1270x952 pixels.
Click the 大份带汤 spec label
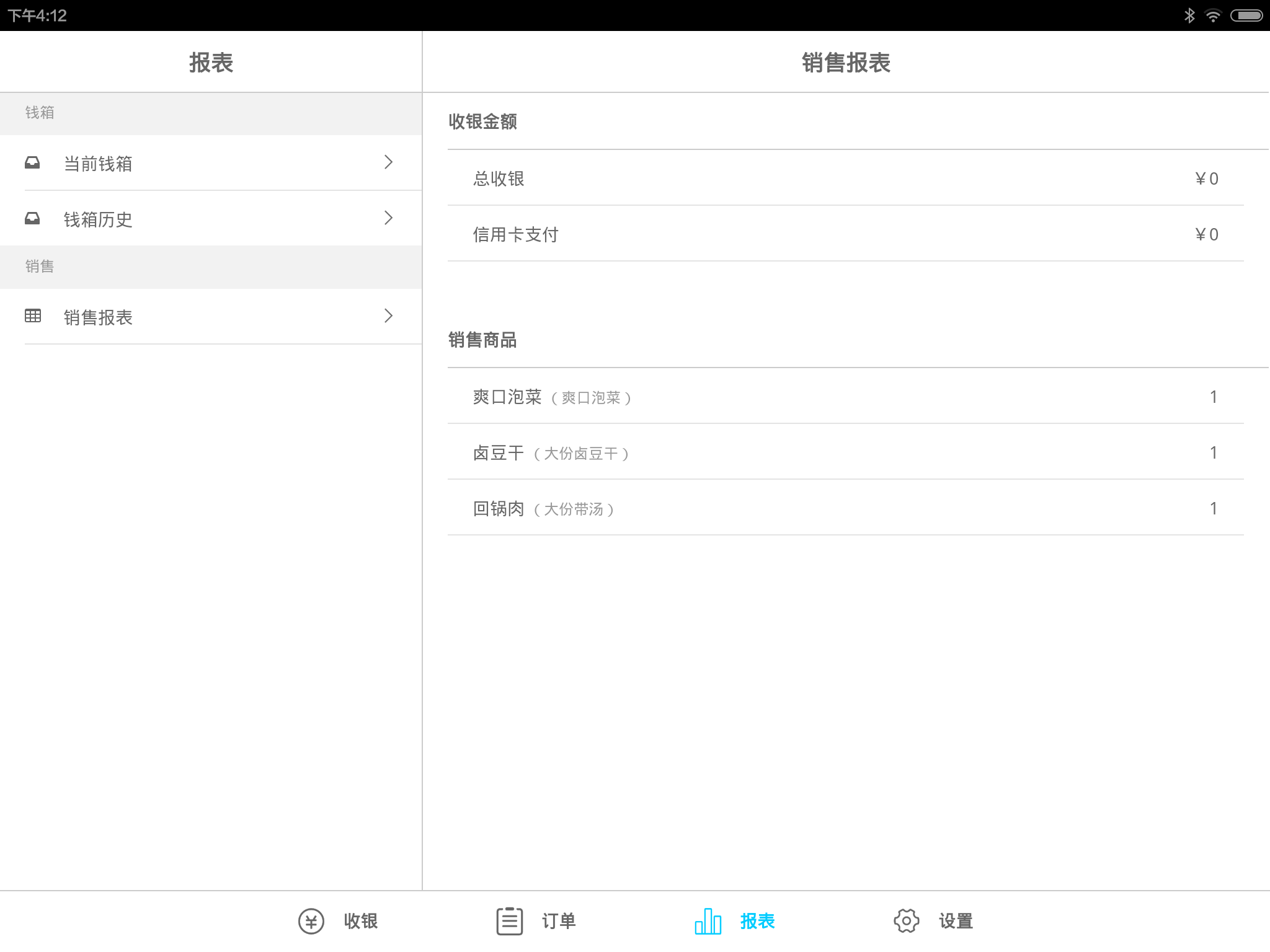[x=574, y=509]
